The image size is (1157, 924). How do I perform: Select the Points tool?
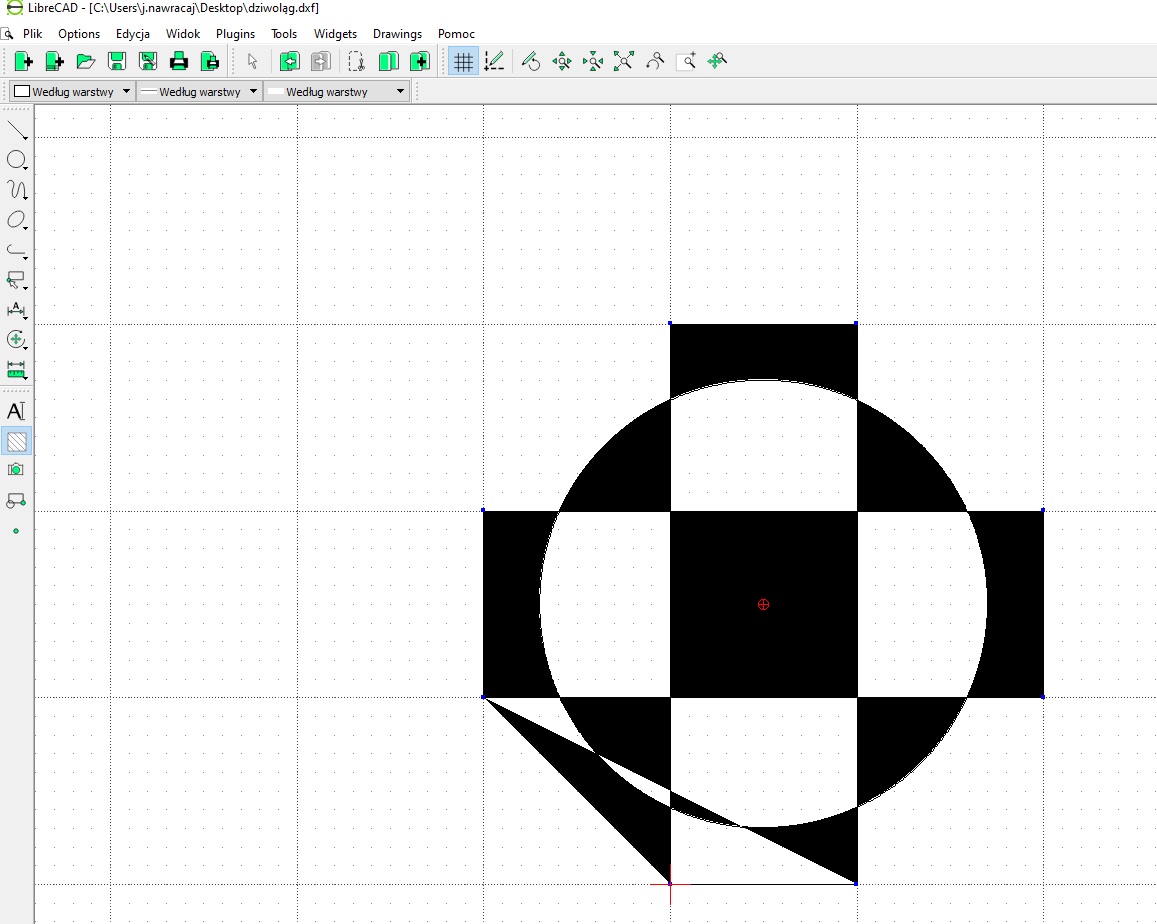[x=16, y=531]
